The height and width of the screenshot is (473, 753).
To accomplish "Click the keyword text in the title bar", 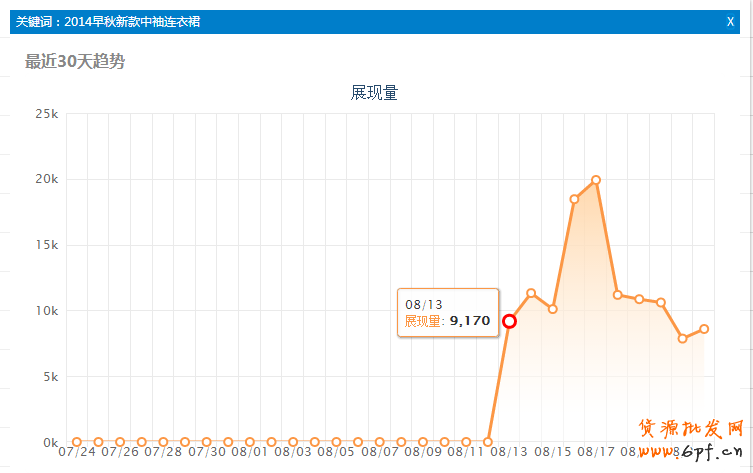I will tap(108, 21).
